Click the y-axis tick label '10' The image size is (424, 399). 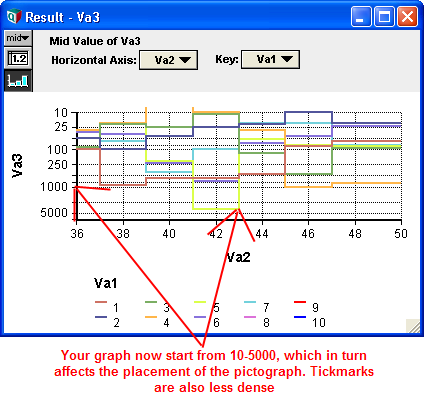61,113
